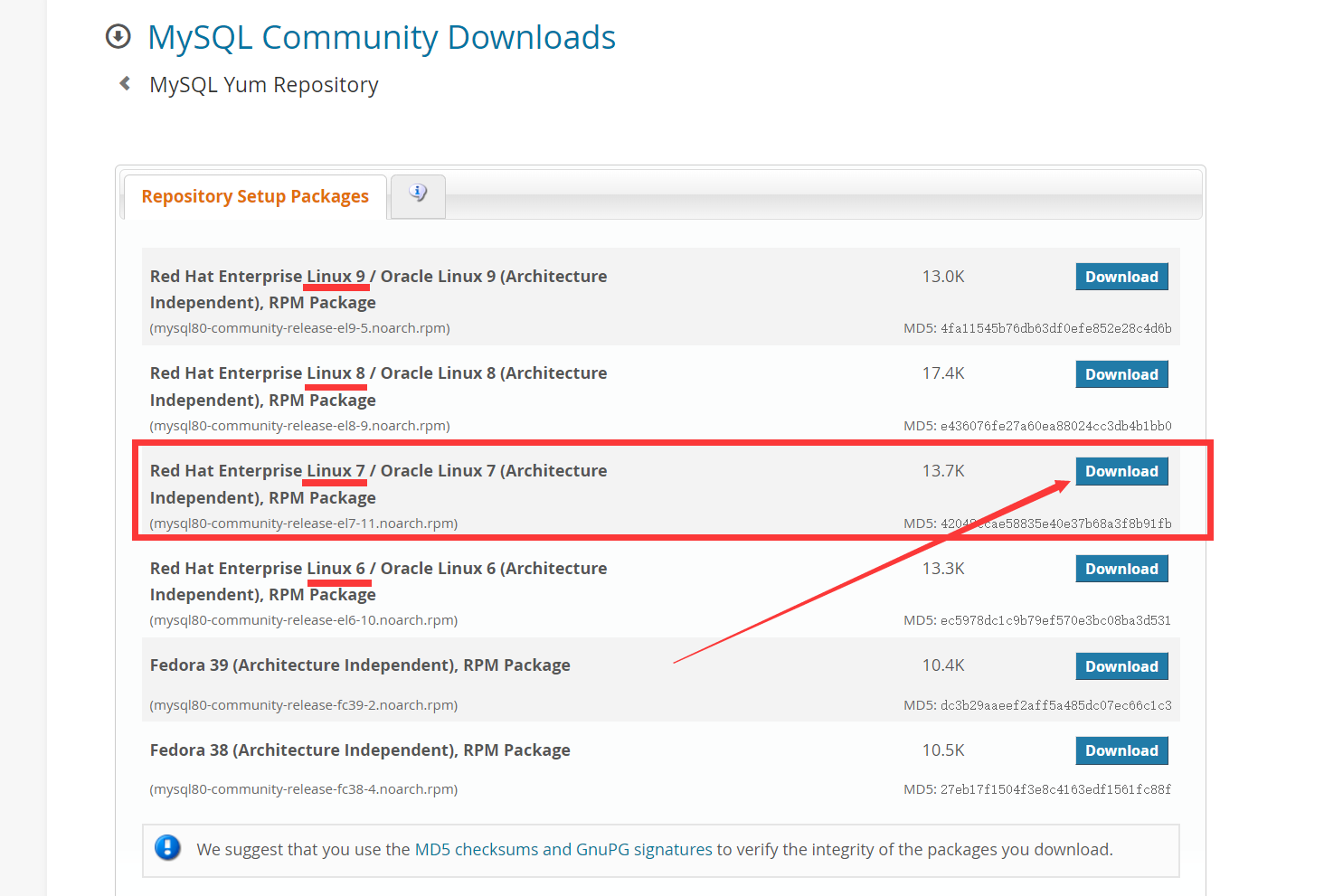Viewport: 1324px width, 896px height.
Task: Click filename mysql80-community-release-el6-10.noarch.rpm
Action: coord(304,620)
